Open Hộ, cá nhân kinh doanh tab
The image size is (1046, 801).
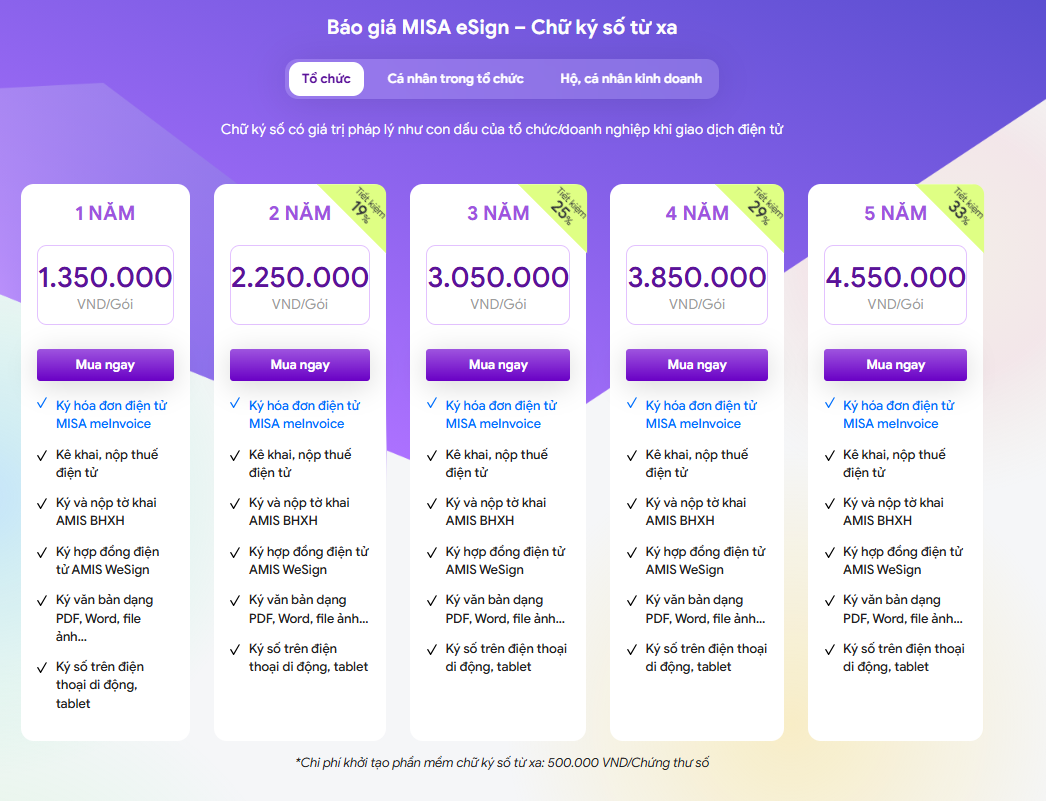(x=631, y=79)
